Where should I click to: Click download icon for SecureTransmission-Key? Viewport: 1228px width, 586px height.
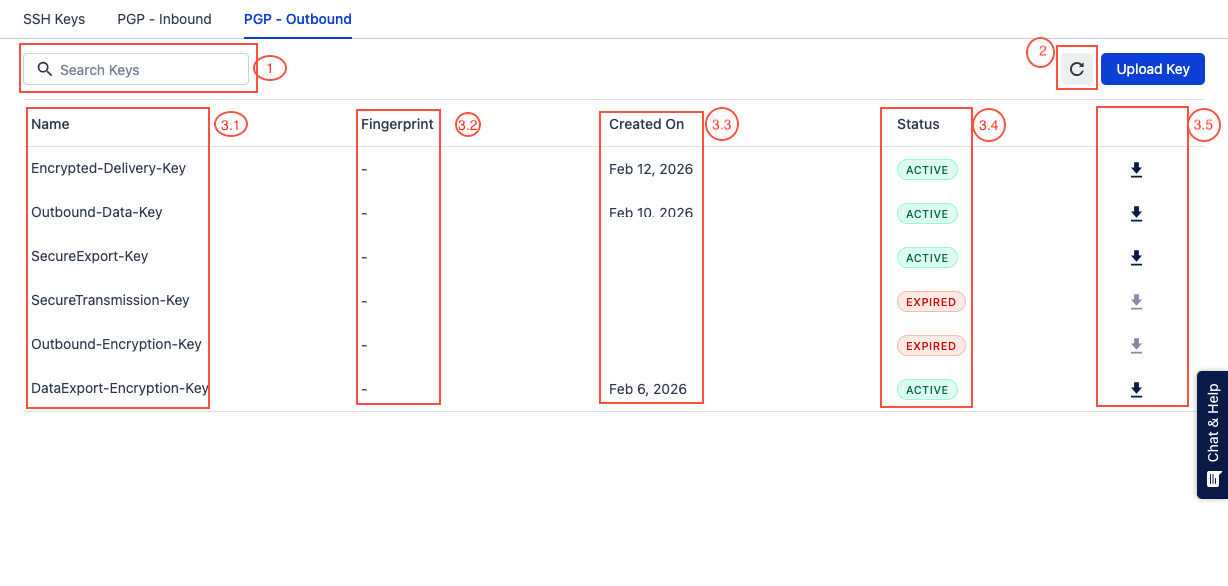point(1136,302)
